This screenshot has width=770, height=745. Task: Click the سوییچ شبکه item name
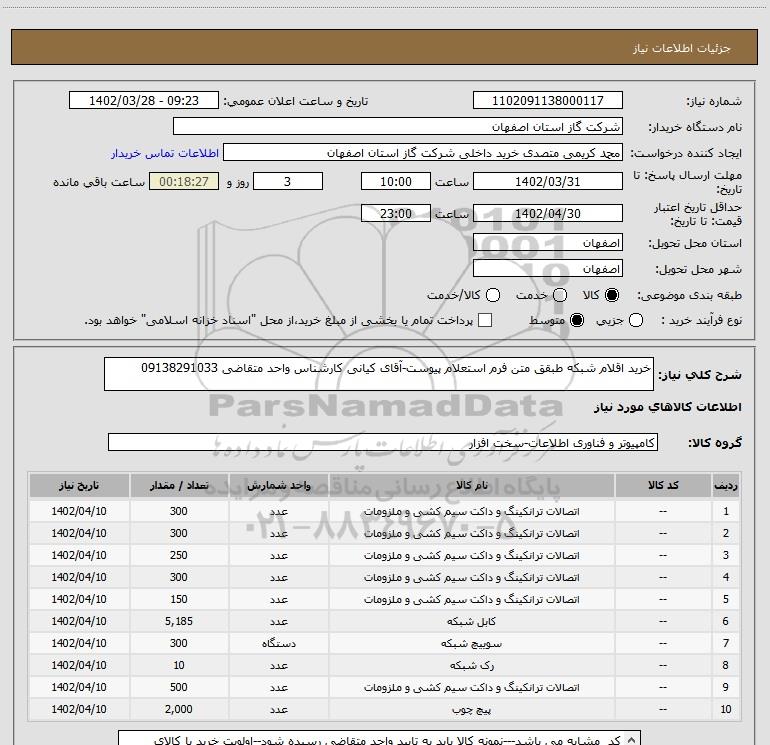point(471,643)
